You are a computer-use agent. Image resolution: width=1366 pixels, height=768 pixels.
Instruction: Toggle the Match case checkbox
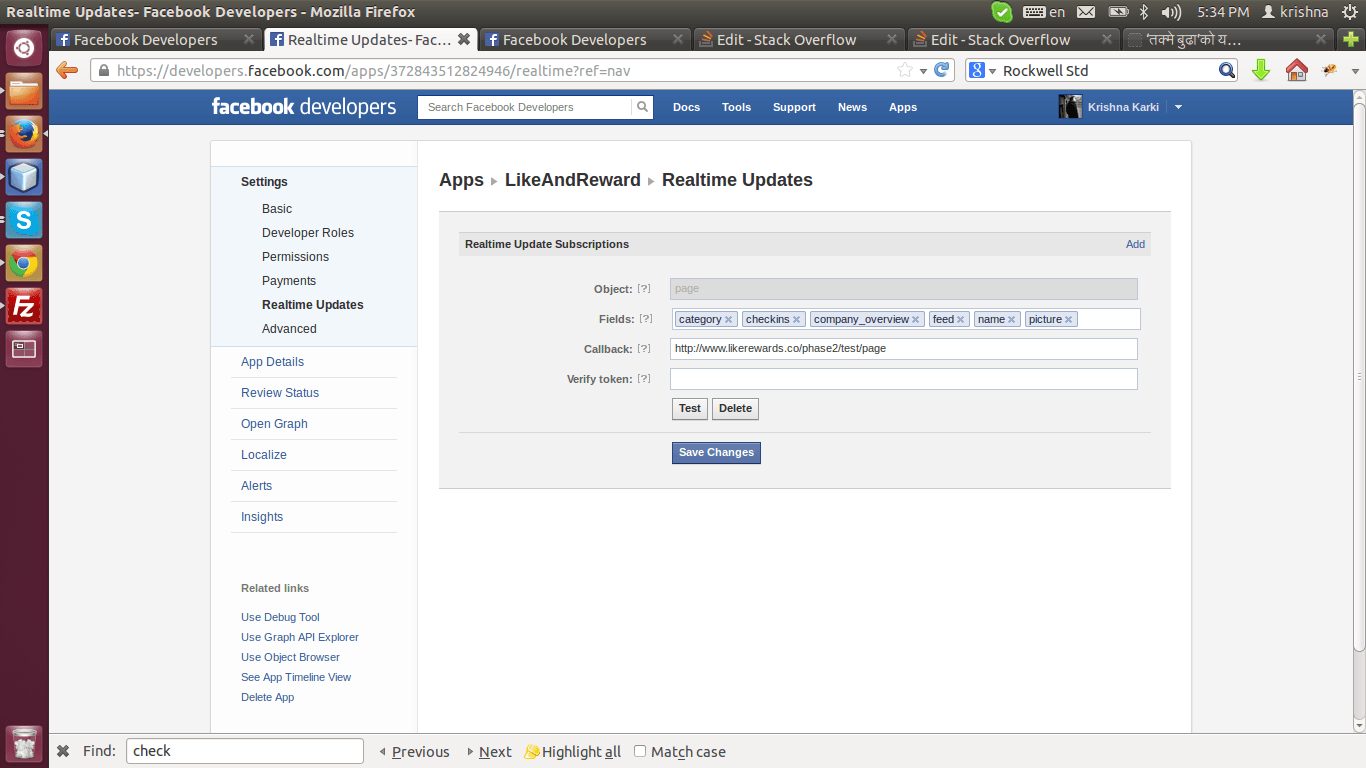[x=640, y=751]
